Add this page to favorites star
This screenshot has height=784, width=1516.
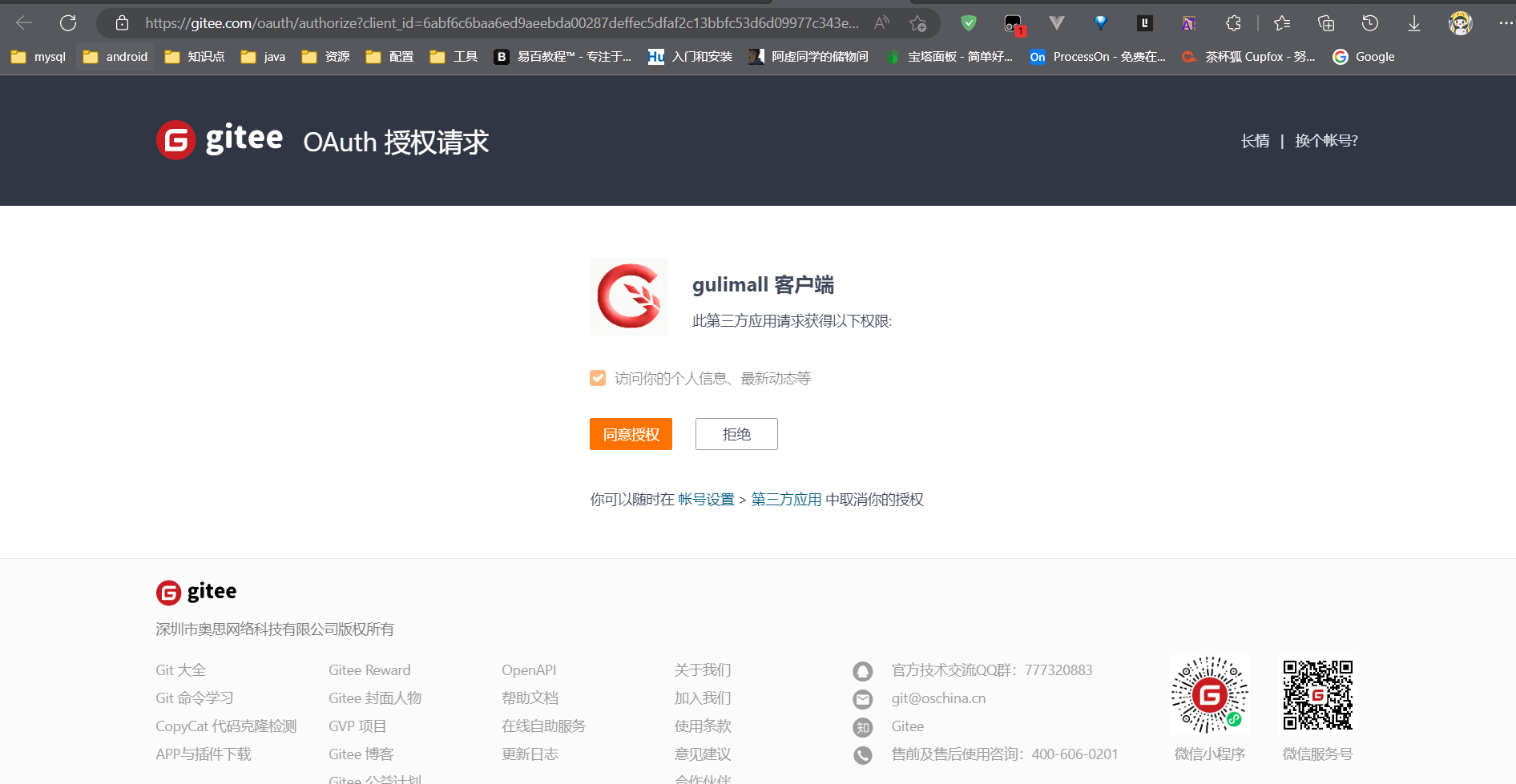pyautogui.click(x=918, y=23)
